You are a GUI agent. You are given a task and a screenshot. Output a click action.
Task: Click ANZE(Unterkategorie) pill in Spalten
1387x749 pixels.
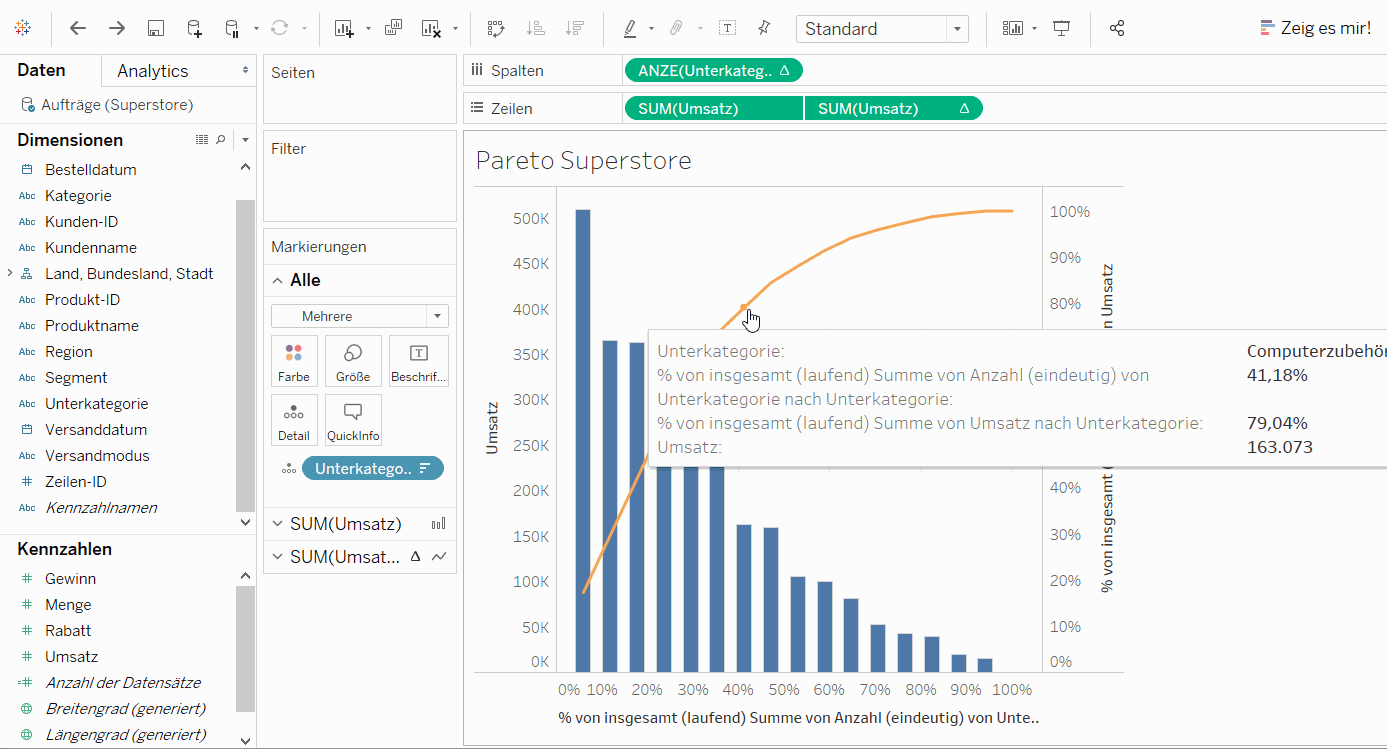pyautogui.click(x=713, y=71)
